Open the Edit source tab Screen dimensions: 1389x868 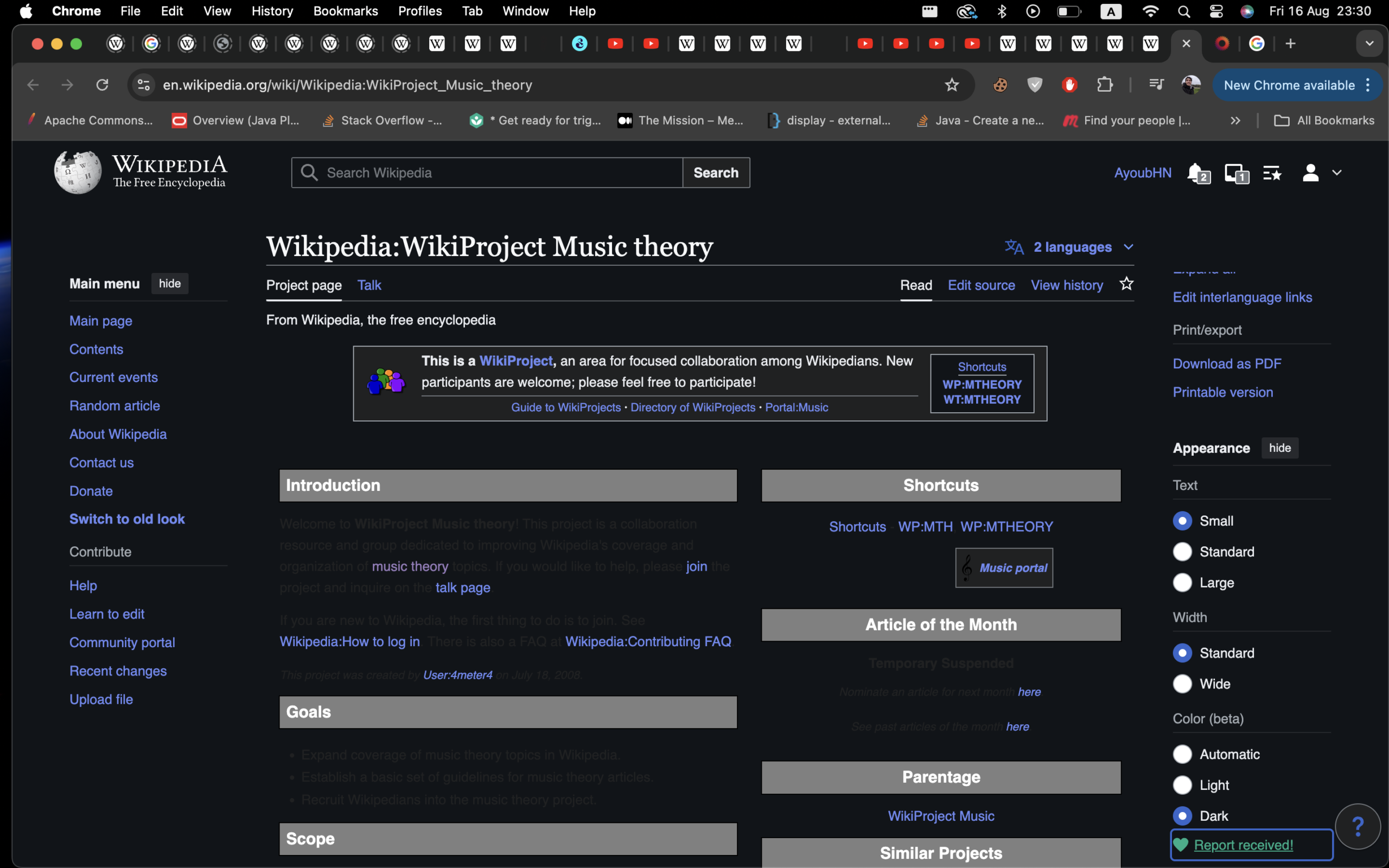(x=981, y=285)
